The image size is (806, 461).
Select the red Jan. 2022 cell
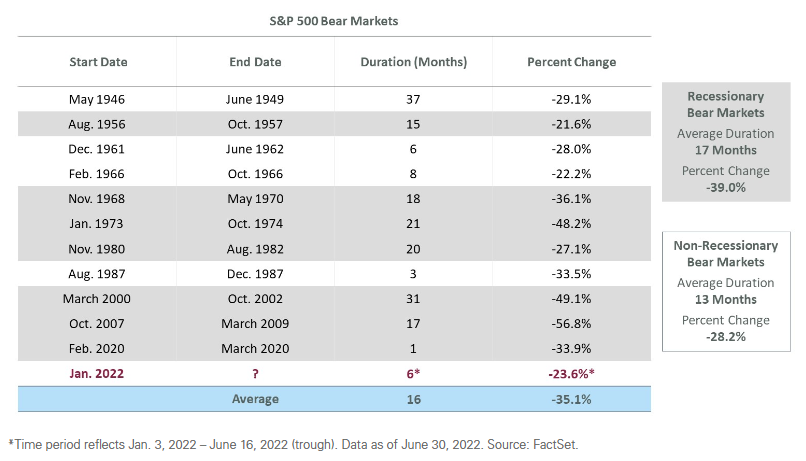[98, 373]
